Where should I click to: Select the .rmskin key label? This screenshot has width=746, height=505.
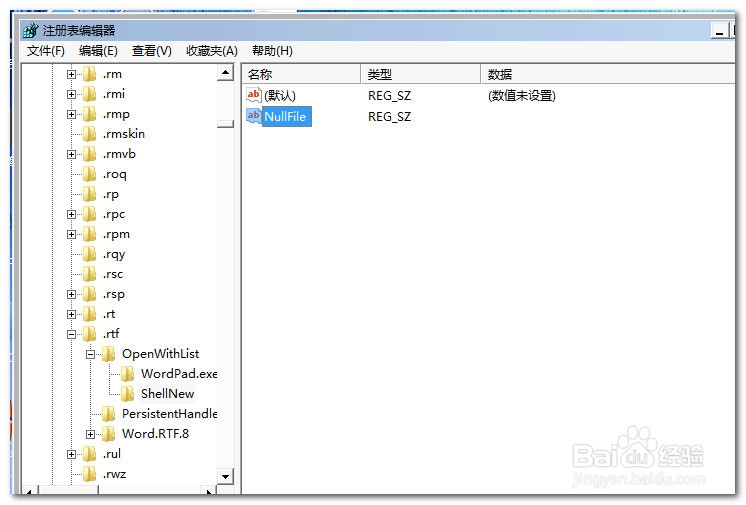click(x=124, y=134)
